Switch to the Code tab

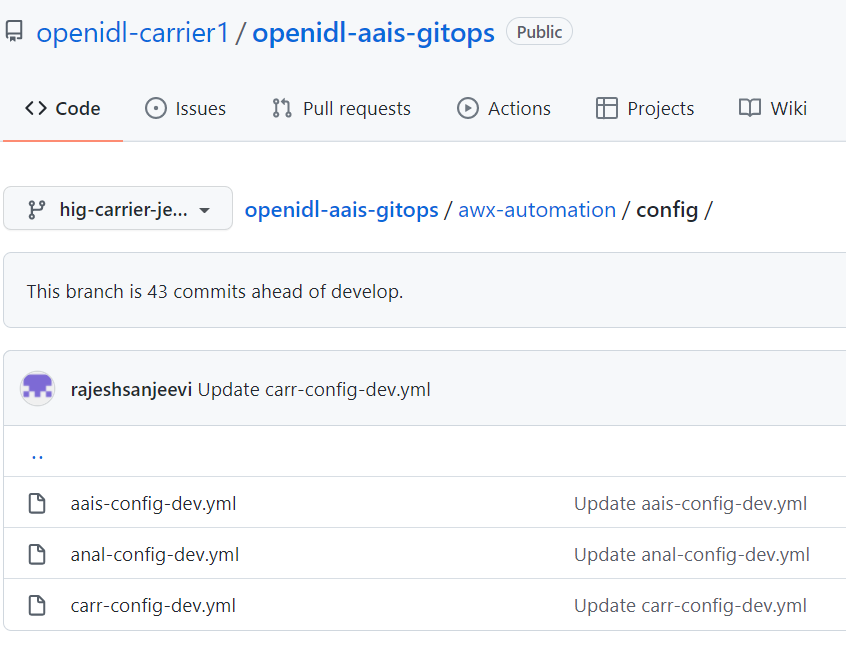click(63, 108)
